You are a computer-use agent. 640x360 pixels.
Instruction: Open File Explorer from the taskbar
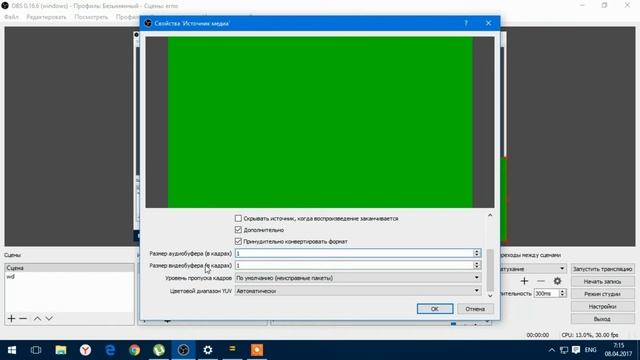(x=61, y=350)
